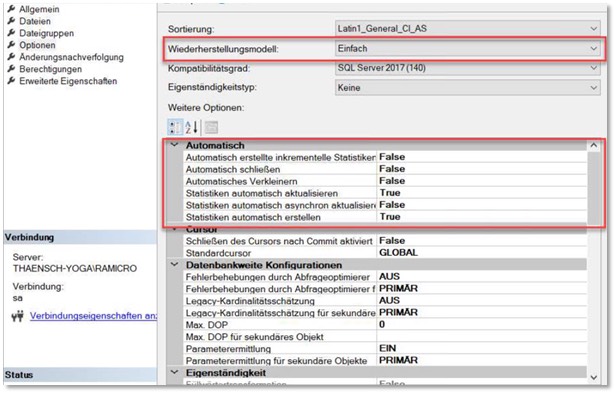Collapse the Automatisch category
Image resolution: width=616 pixels, height=394 pixels.
pos(174,145)
